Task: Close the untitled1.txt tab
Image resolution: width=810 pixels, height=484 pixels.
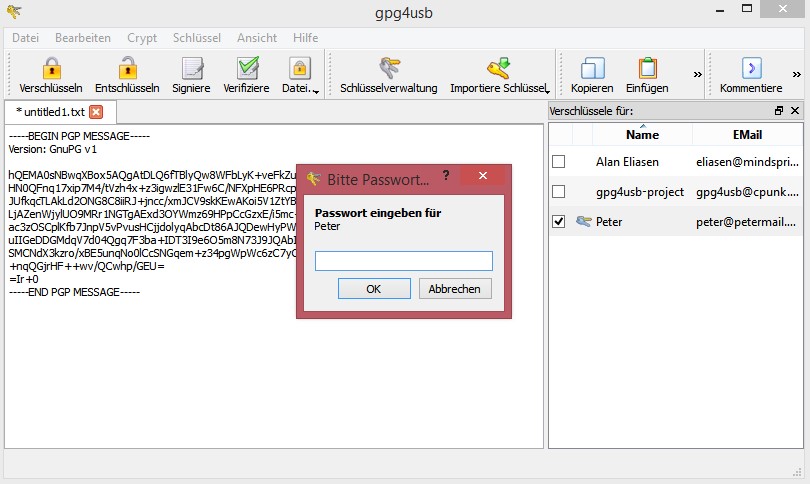Action: 96,111
